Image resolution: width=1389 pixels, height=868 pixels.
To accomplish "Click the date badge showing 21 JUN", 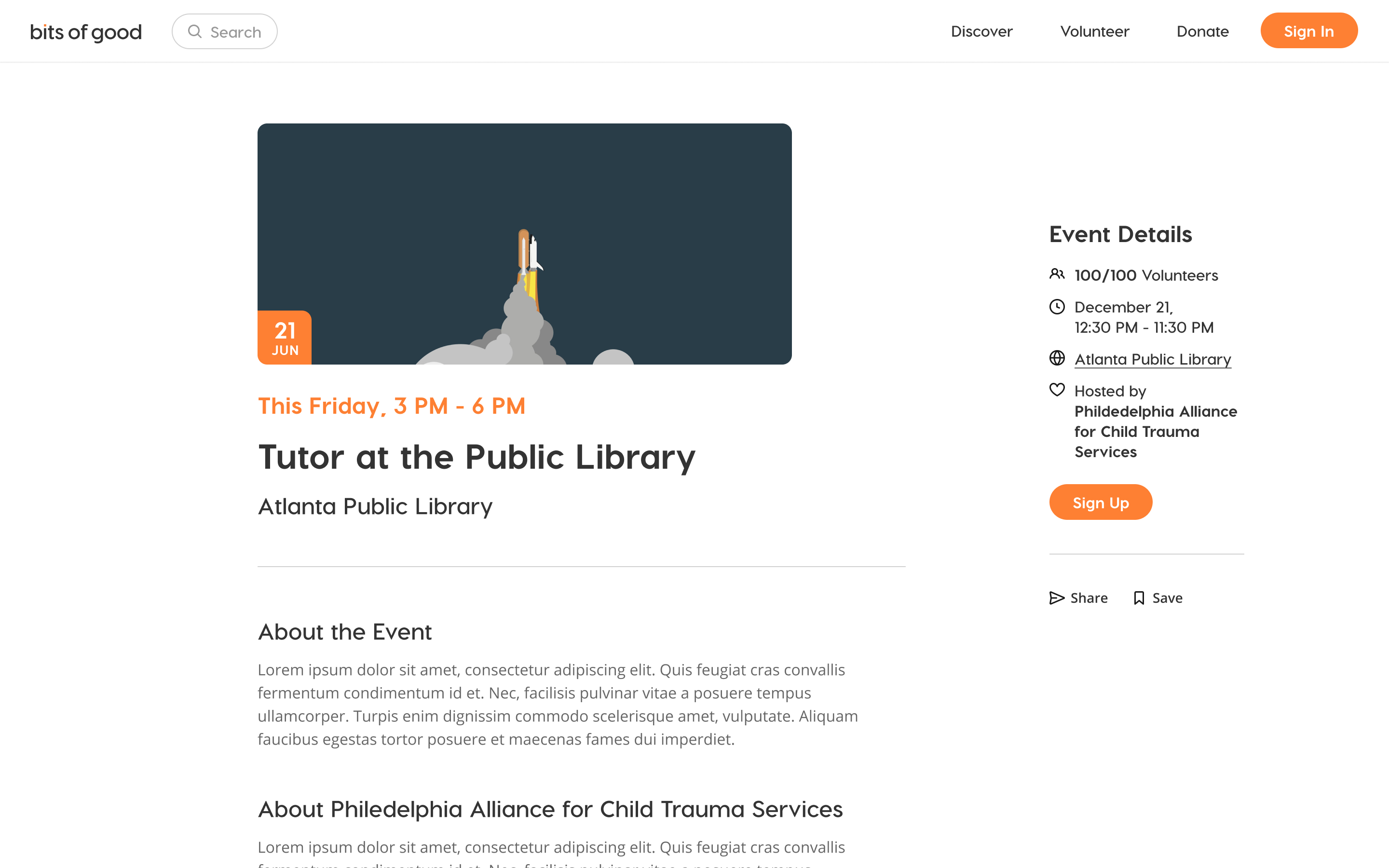I will (x=284, y=337).
